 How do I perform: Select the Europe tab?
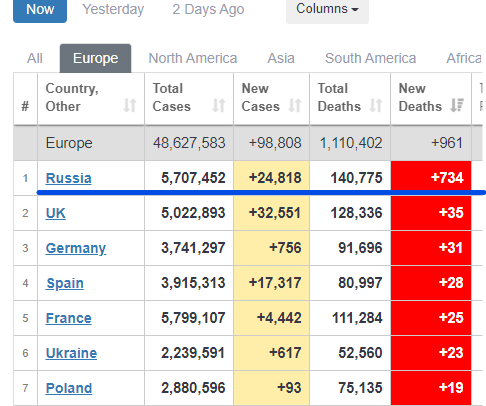[95, 58]
